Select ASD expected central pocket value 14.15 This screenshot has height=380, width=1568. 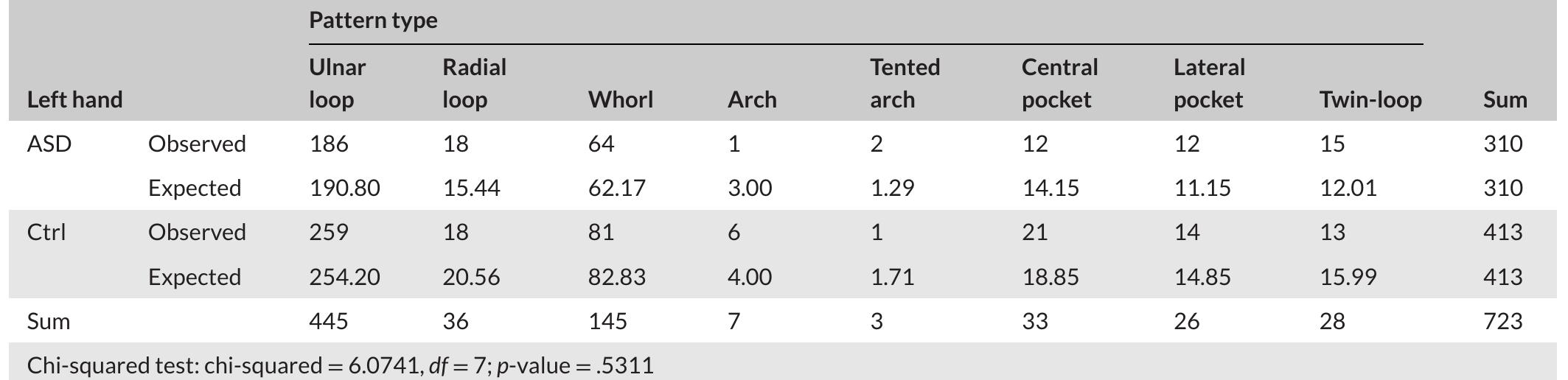tap(1050, 188)
